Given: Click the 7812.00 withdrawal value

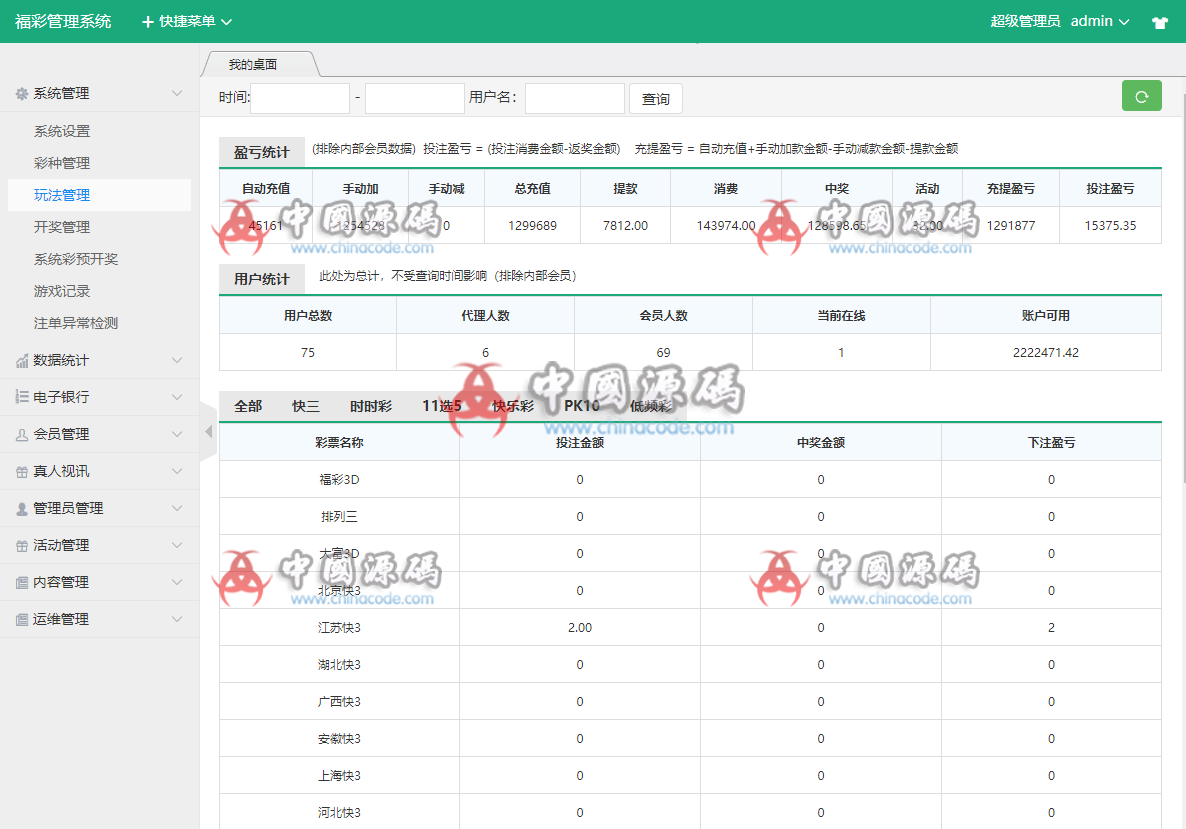Looking at the screenshot, I should coord(626,225).
